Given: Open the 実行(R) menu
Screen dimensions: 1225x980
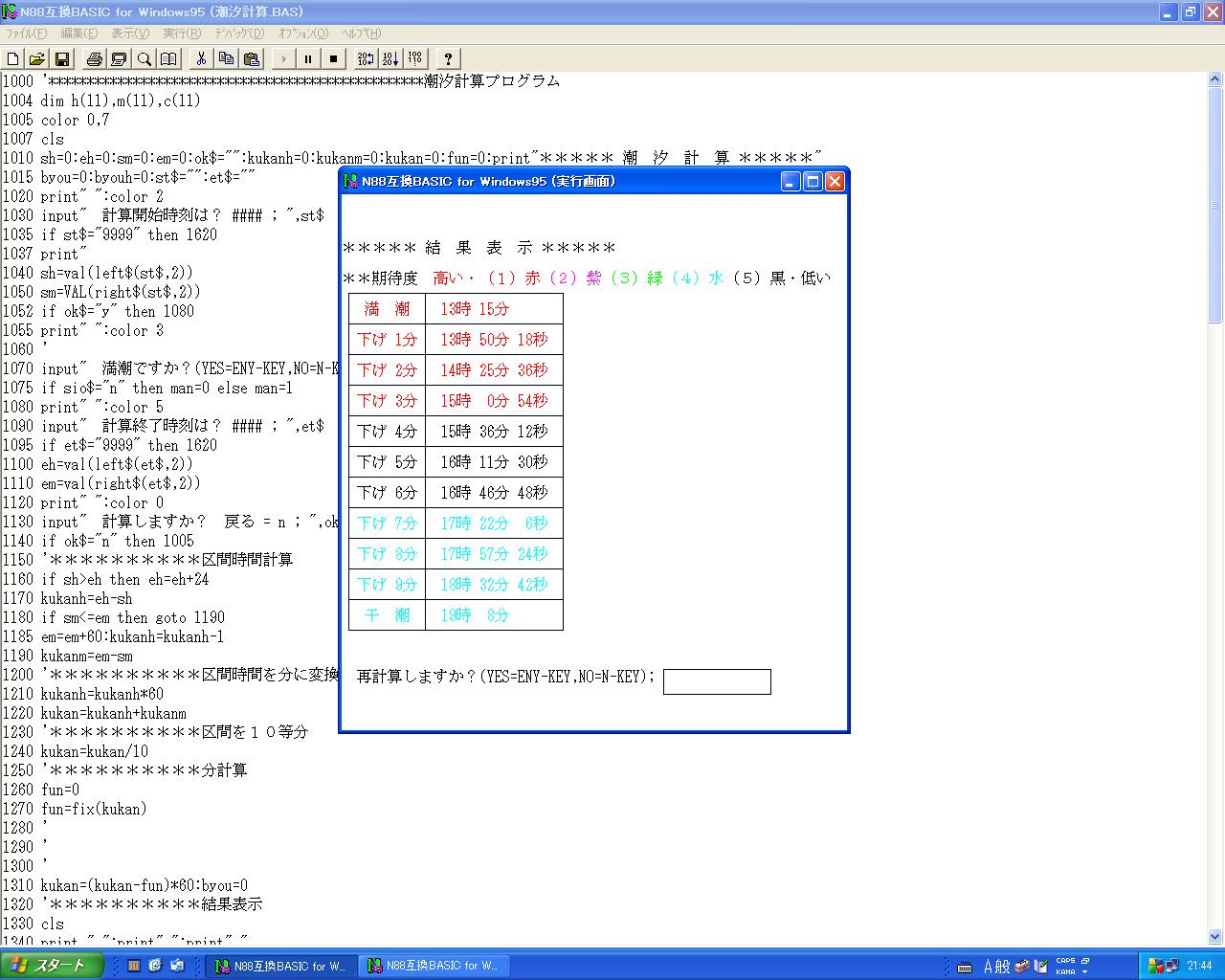Looking at the screenshot, I should 182,33.
